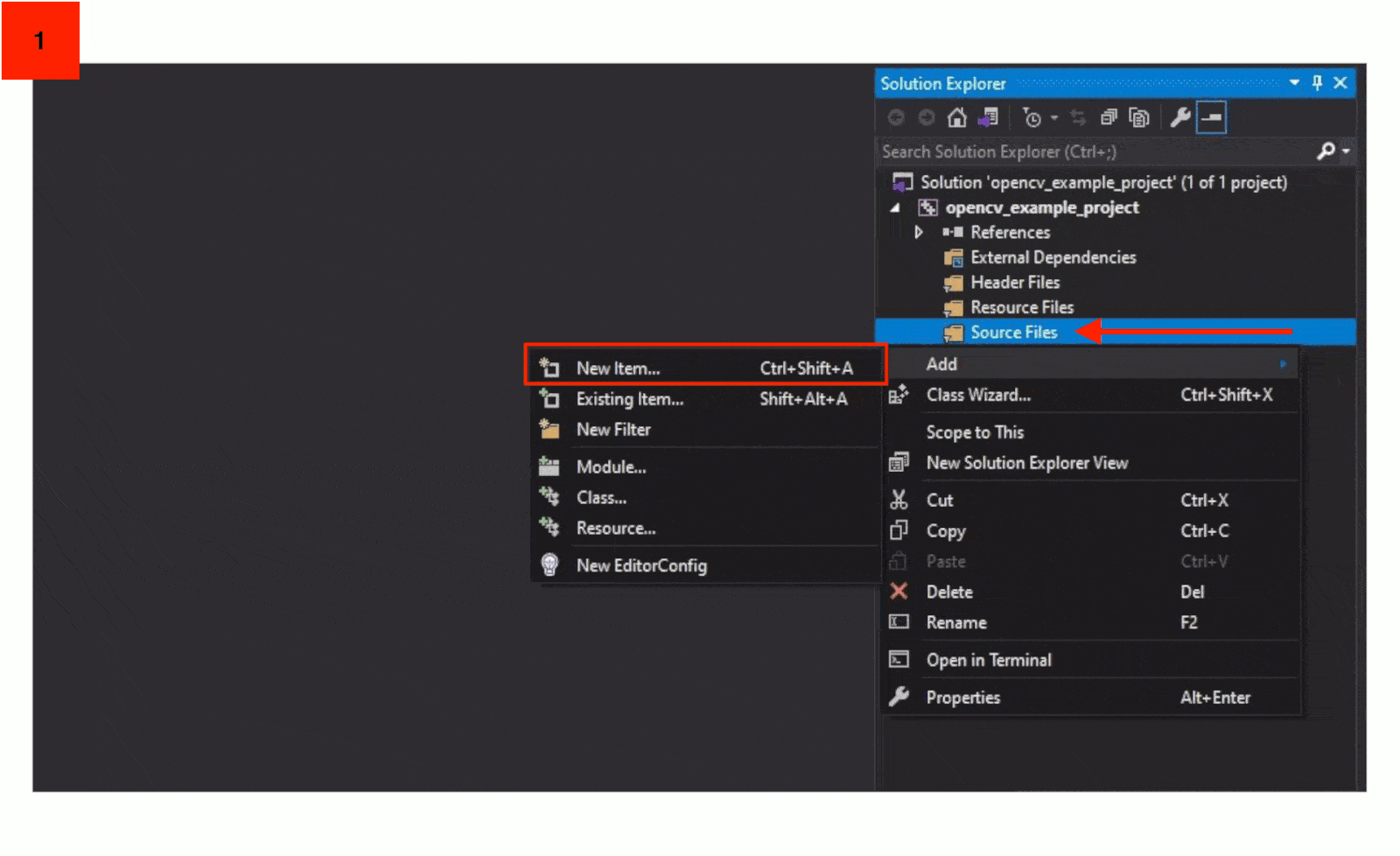Click the Class Wizard icon
This screenshot has width=1400, height=856.
pos(899,395)
